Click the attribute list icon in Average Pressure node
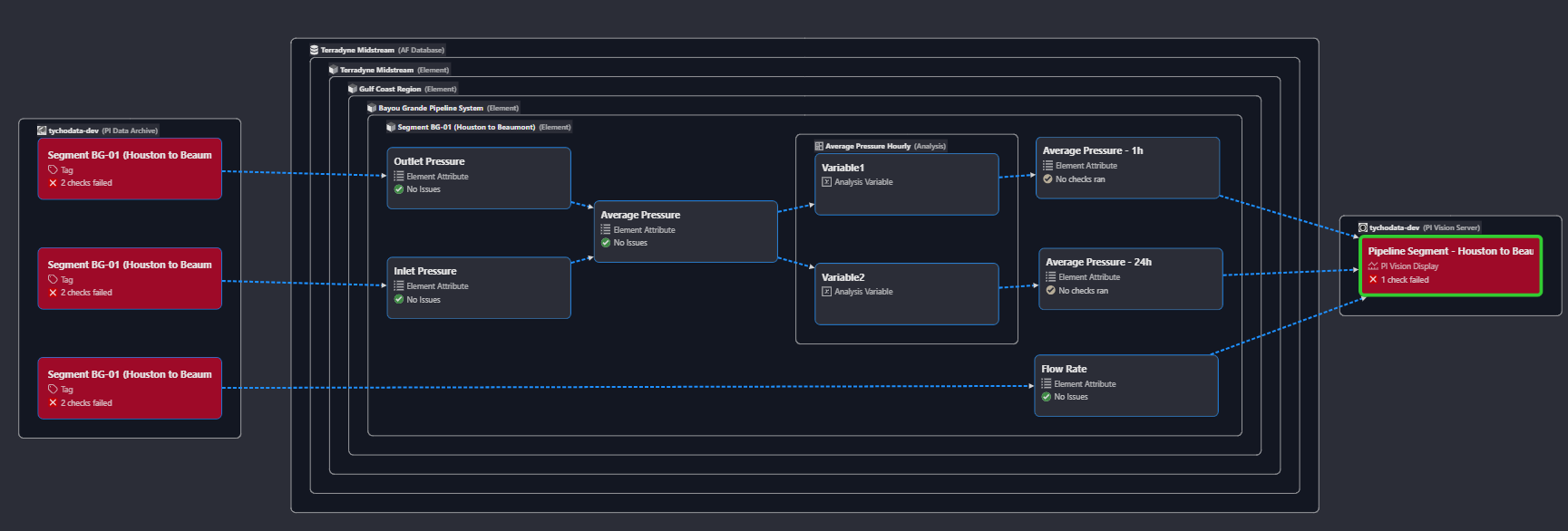Viewport: 1568px width, 531px height. tap(606, 229)
